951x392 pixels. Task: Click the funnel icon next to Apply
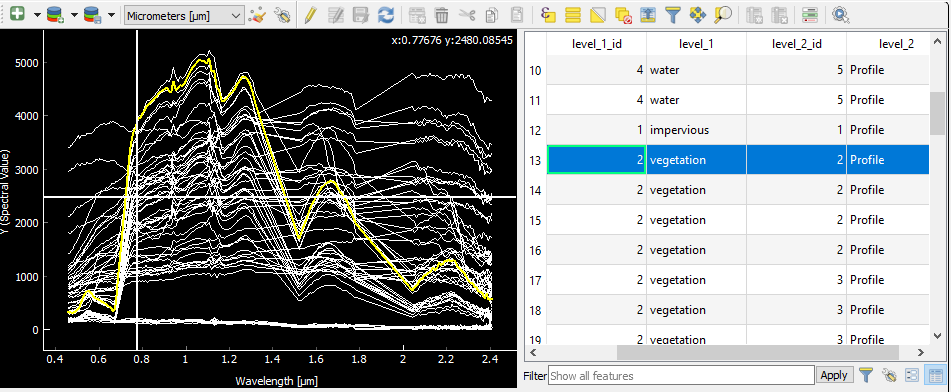pos(866,376)
